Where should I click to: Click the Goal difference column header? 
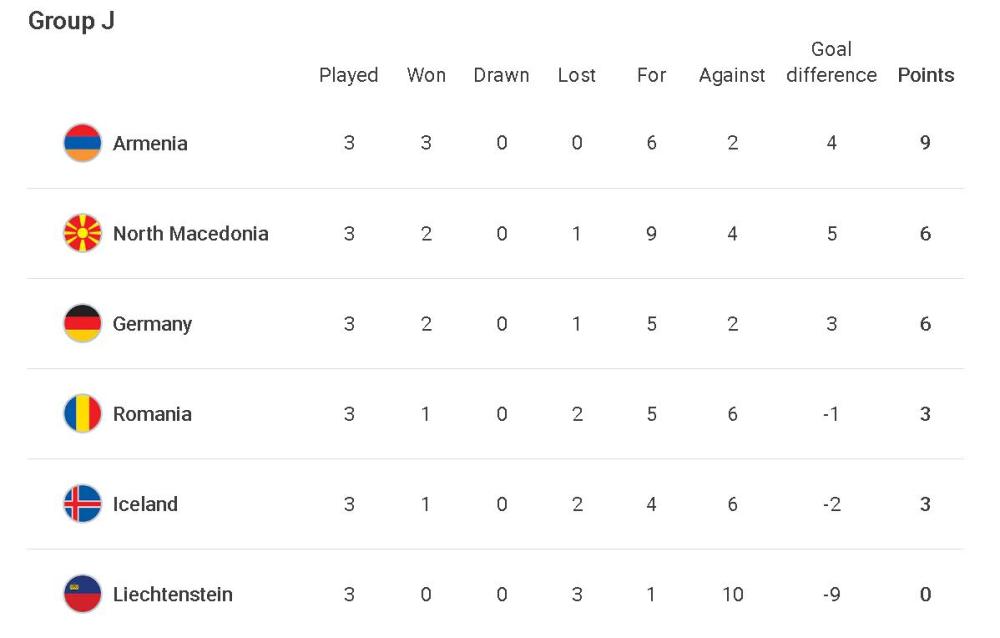(831, 63)
